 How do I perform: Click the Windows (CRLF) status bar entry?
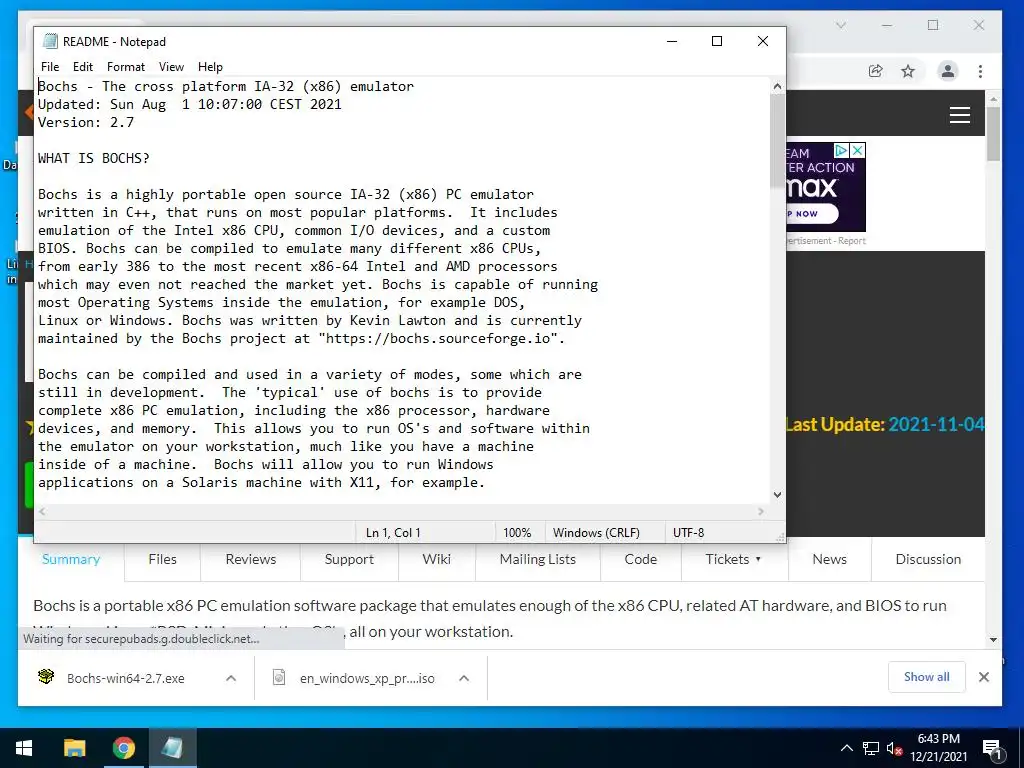[x=596, y=533]
